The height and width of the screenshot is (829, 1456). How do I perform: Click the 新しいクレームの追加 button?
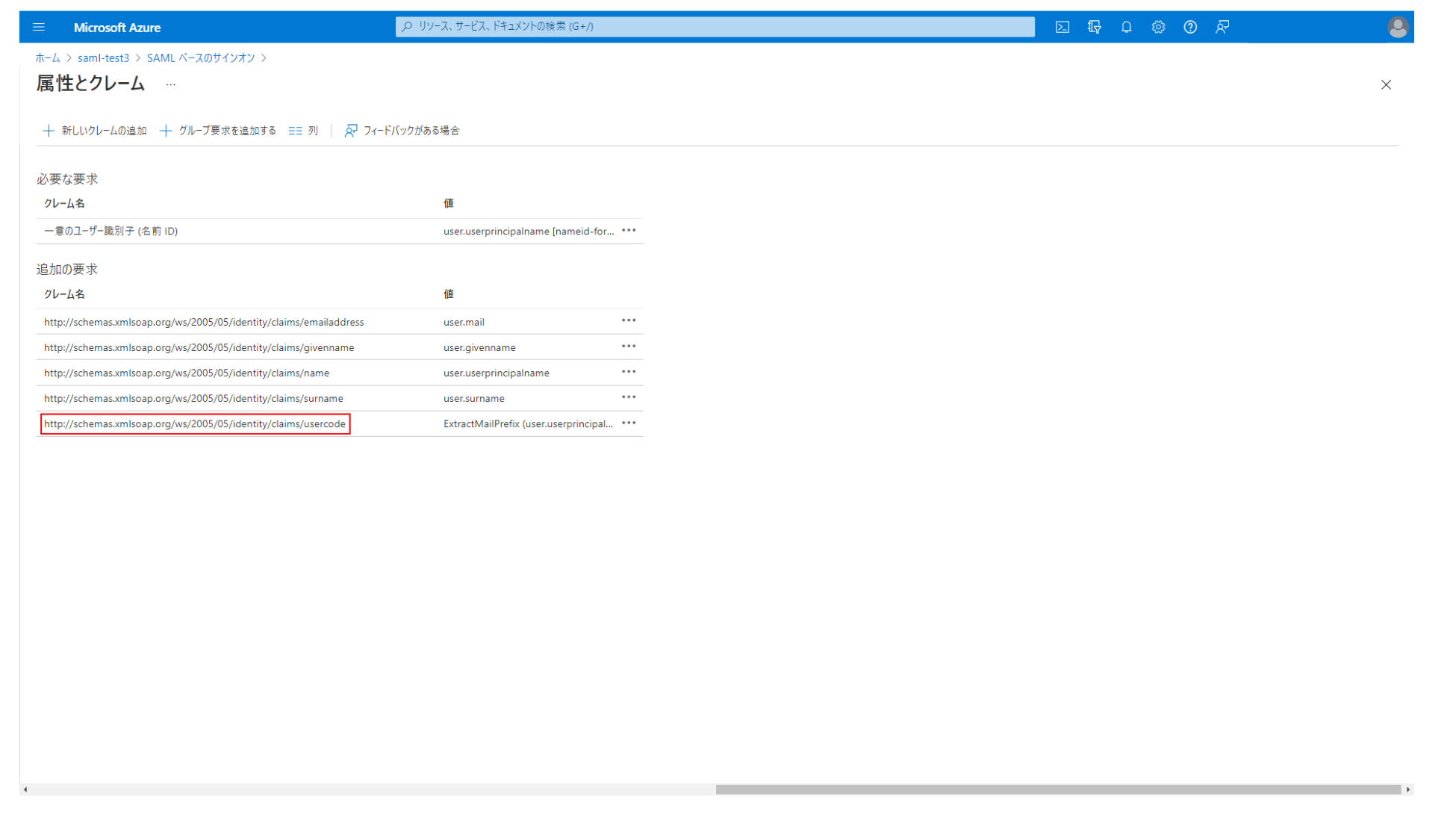[x=95, y=131]
